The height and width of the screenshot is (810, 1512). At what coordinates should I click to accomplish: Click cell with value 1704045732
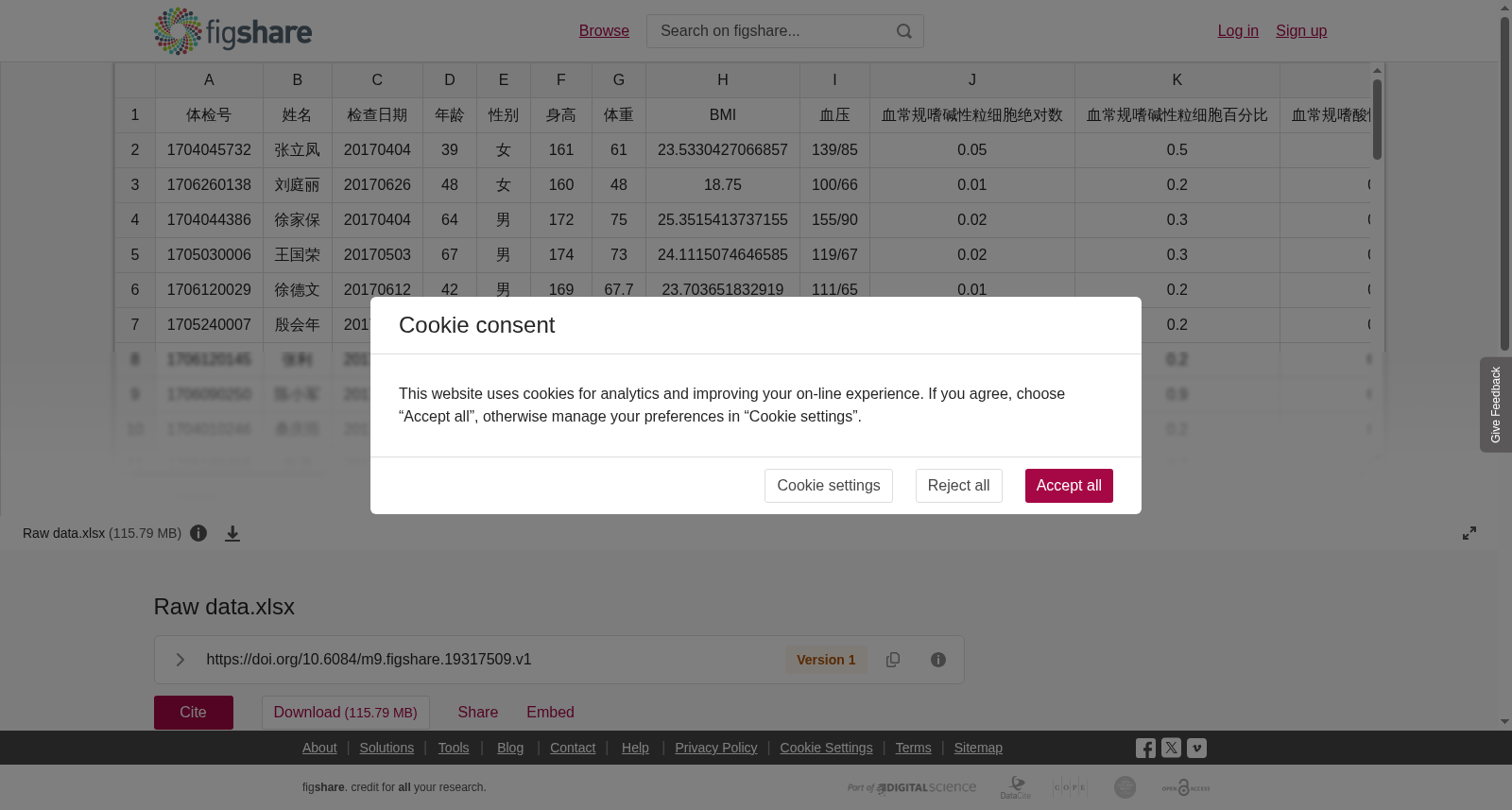click(x=209, y=150)
